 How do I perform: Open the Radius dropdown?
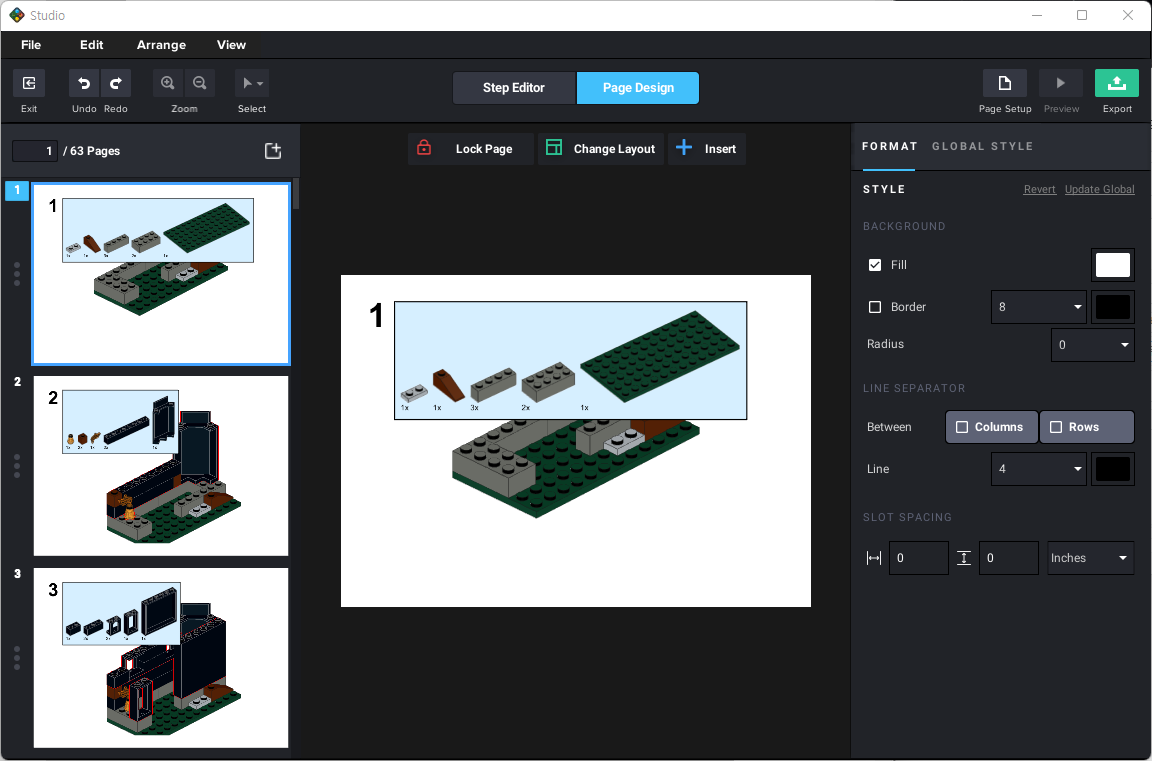point(1092,345)
